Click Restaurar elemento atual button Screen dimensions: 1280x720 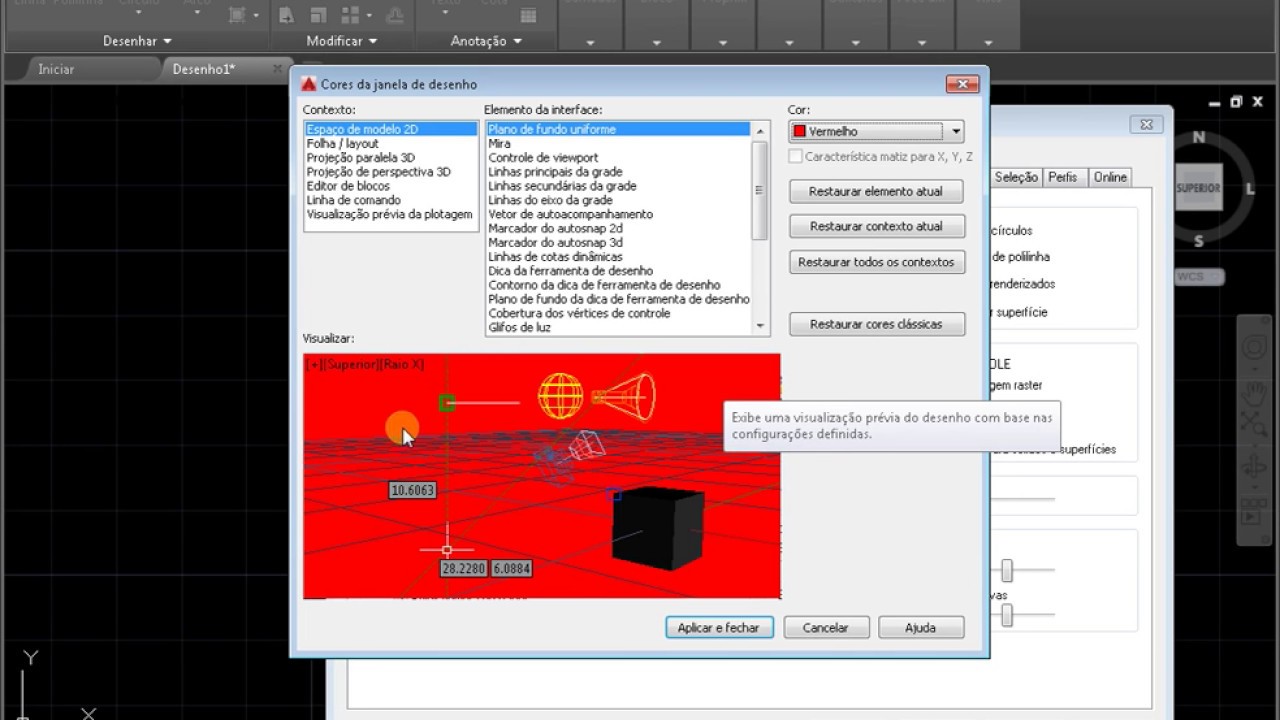[x=876, y=191]
